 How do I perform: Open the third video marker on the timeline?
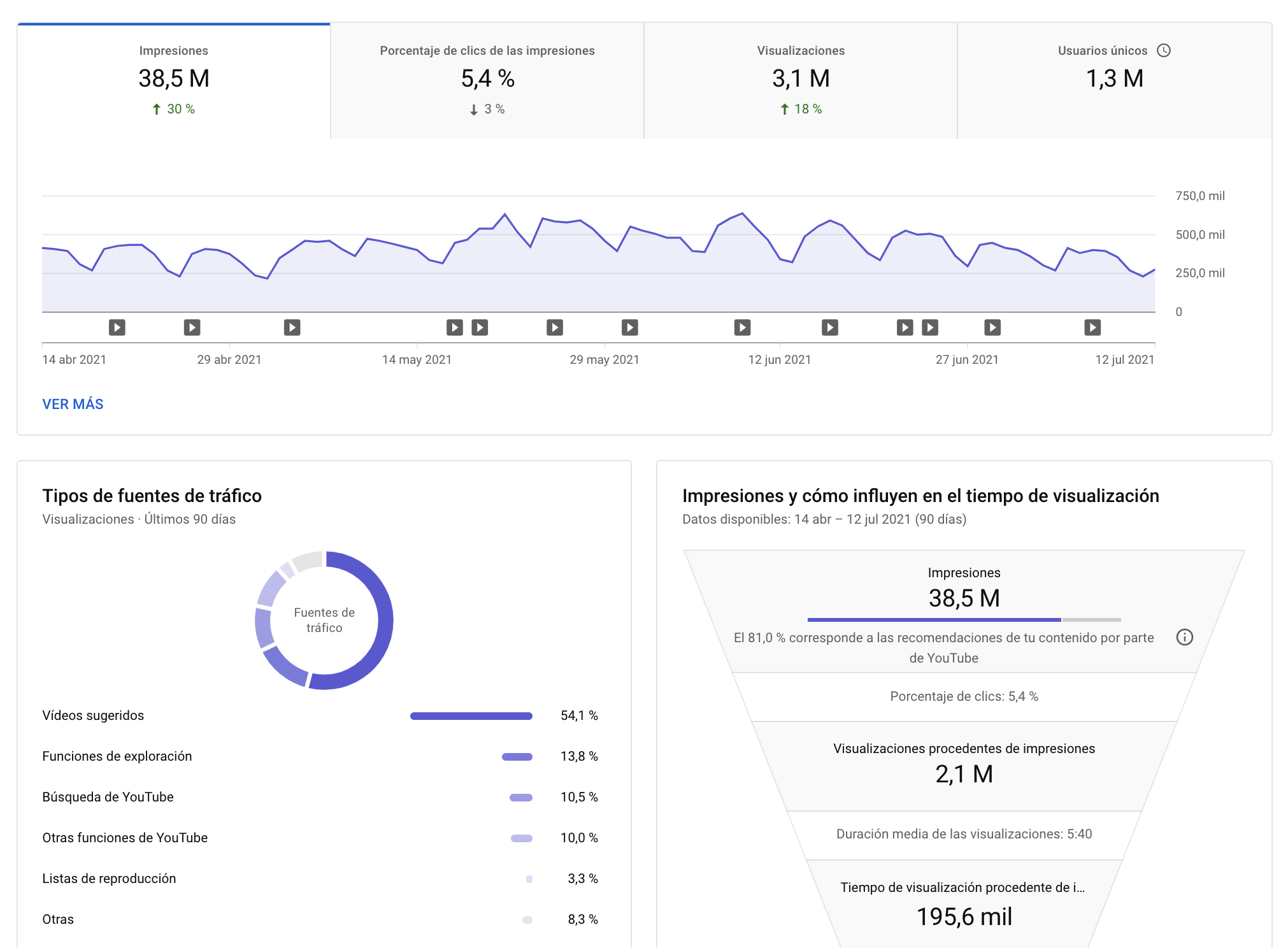click(x=292, y=327)
